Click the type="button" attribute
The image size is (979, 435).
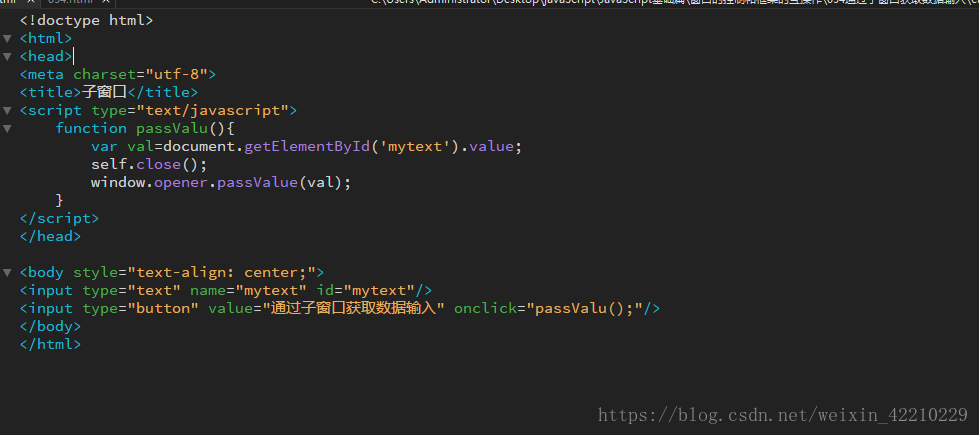tap(140, 309)
